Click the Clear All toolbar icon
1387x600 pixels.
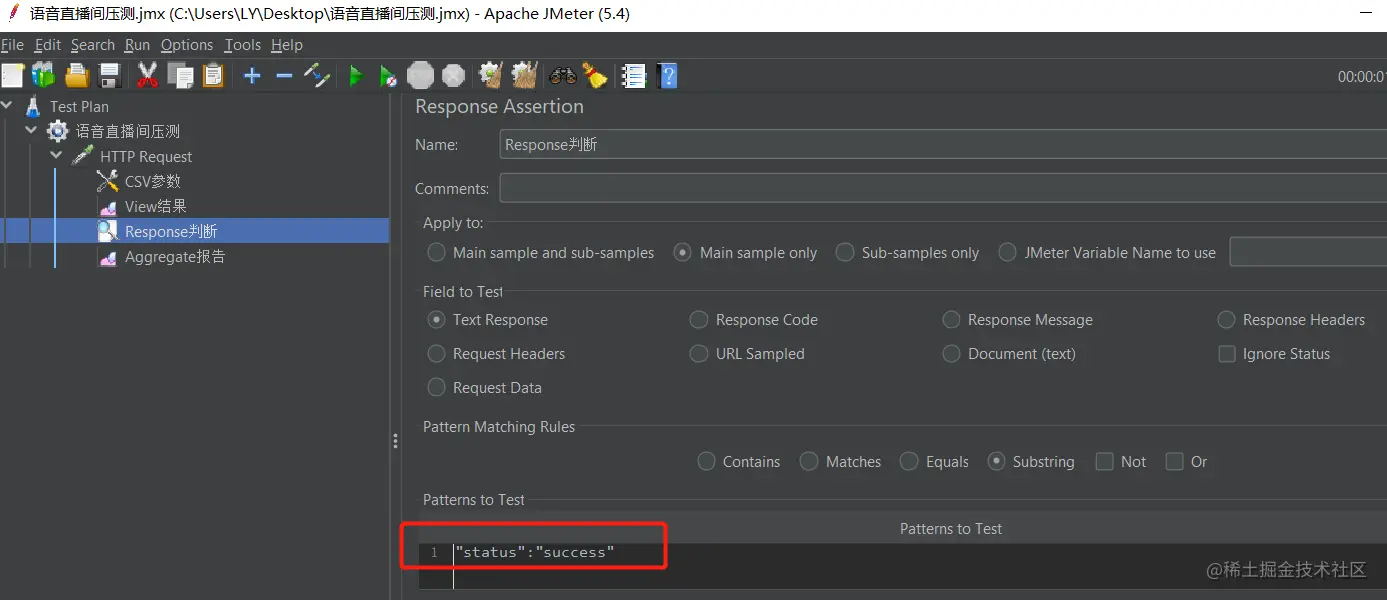[x=524, y=75]
